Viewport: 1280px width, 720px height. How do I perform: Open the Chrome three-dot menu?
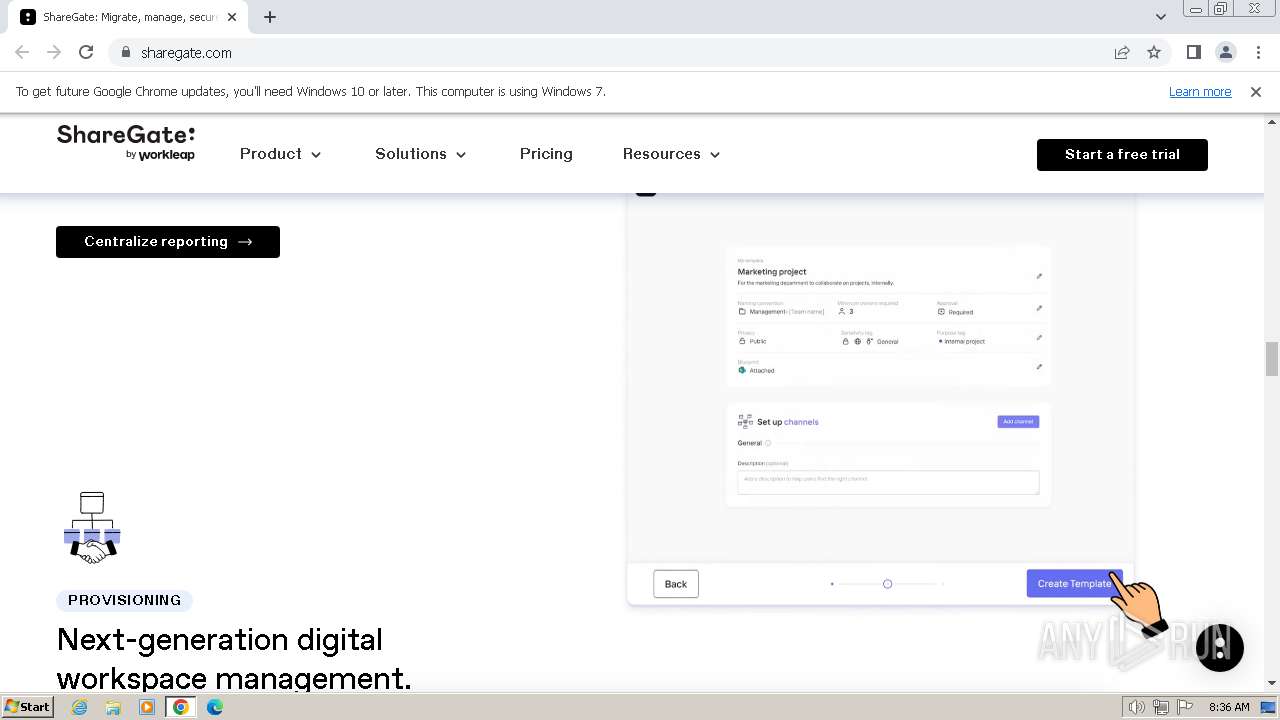(1258, 52)
